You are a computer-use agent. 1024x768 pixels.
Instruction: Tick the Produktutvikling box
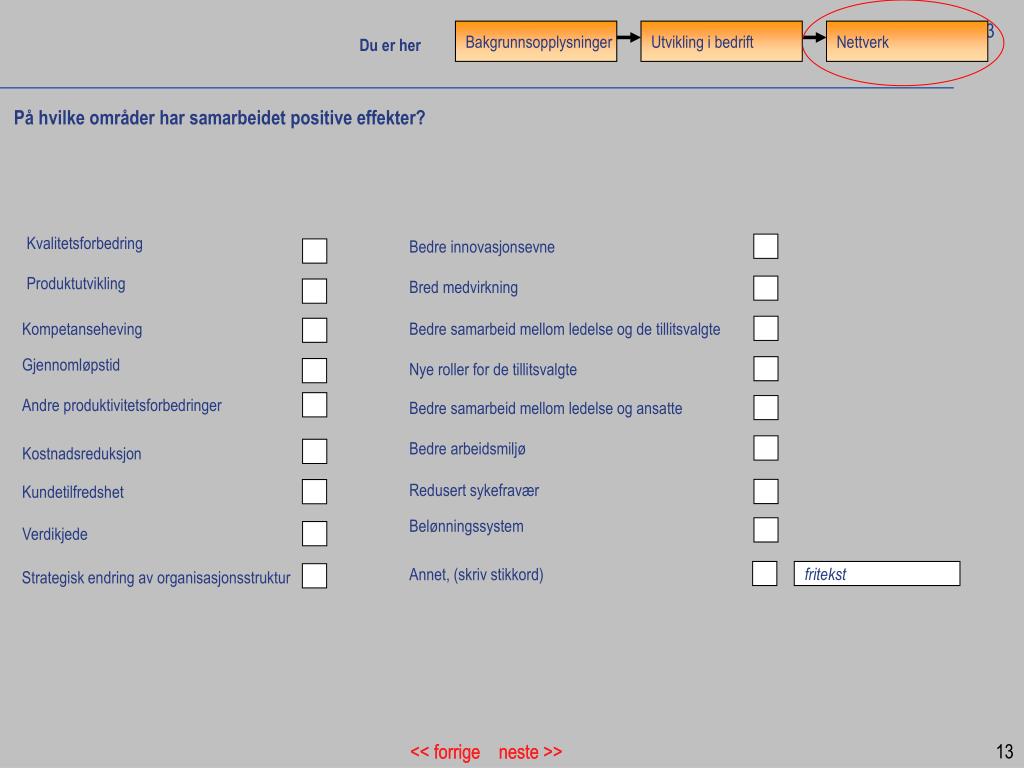pos(314,291)
